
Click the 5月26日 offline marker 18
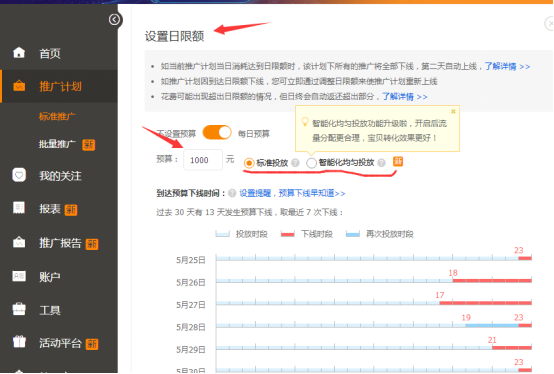453,273
